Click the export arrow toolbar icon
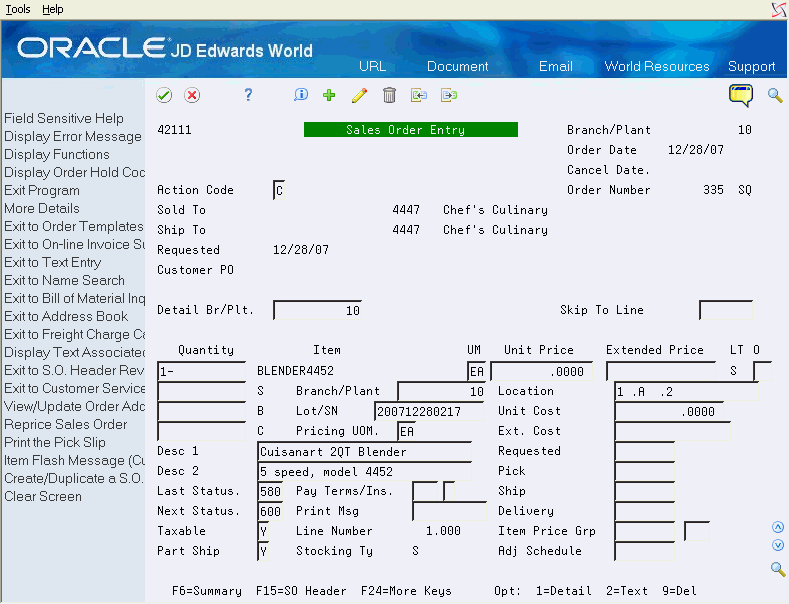 449,95
